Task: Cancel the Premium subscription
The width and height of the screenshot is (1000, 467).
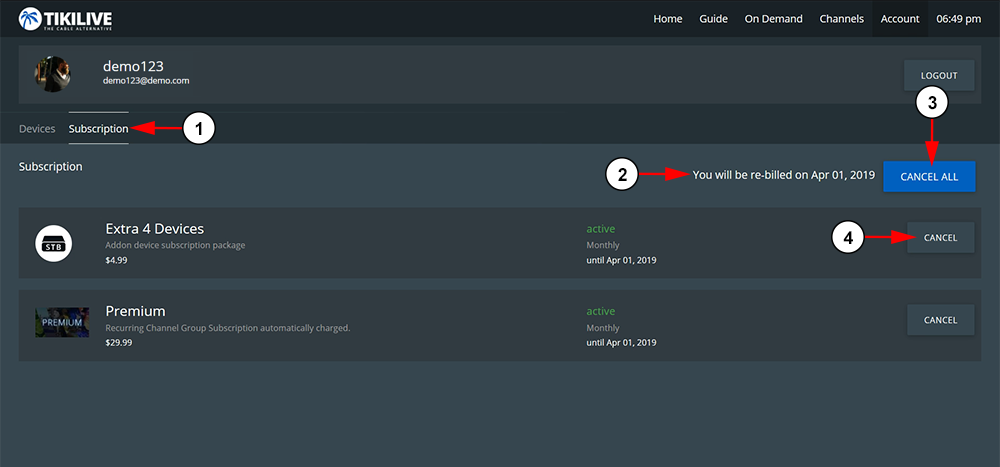Action: point(940,320)
